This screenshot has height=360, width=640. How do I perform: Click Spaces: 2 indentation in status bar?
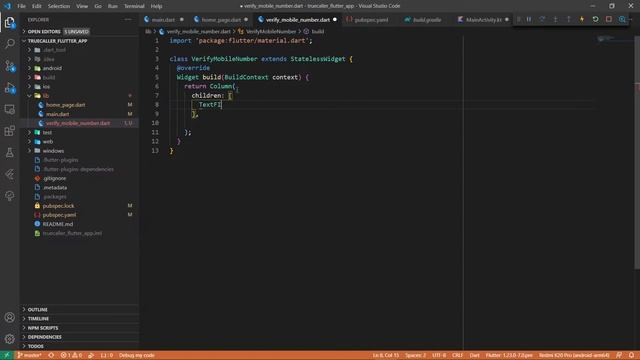[416, 355]
